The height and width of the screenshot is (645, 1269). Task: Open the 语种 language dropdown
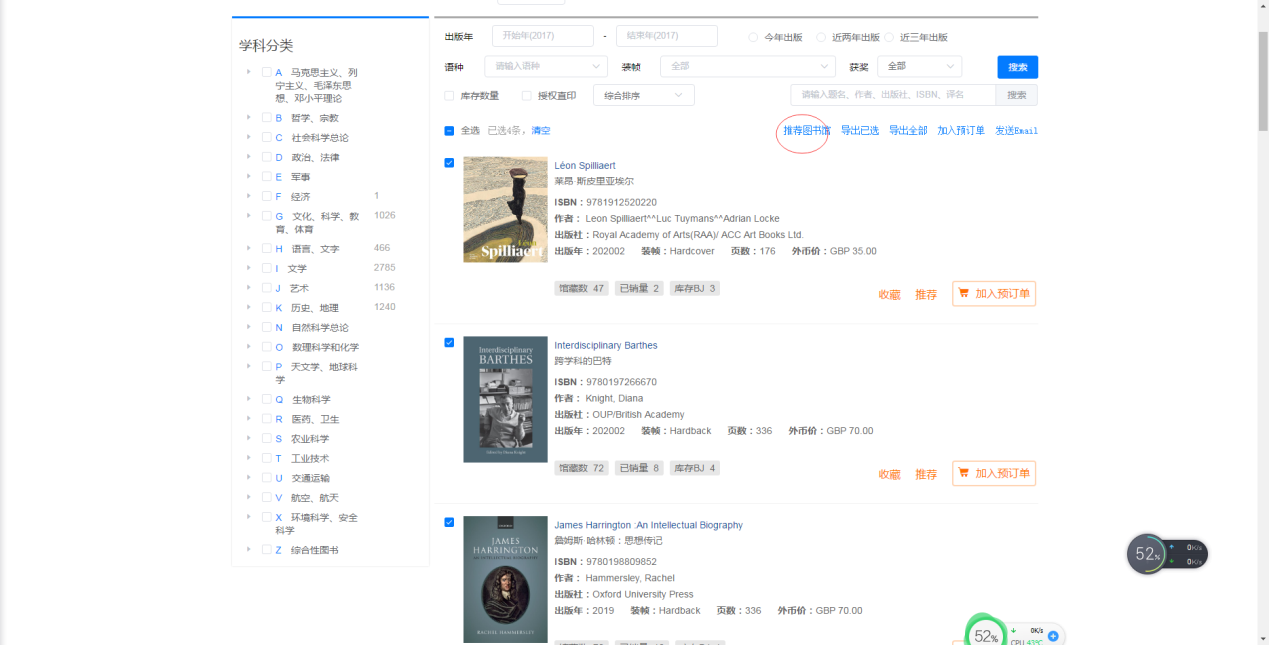click(545, 66)
